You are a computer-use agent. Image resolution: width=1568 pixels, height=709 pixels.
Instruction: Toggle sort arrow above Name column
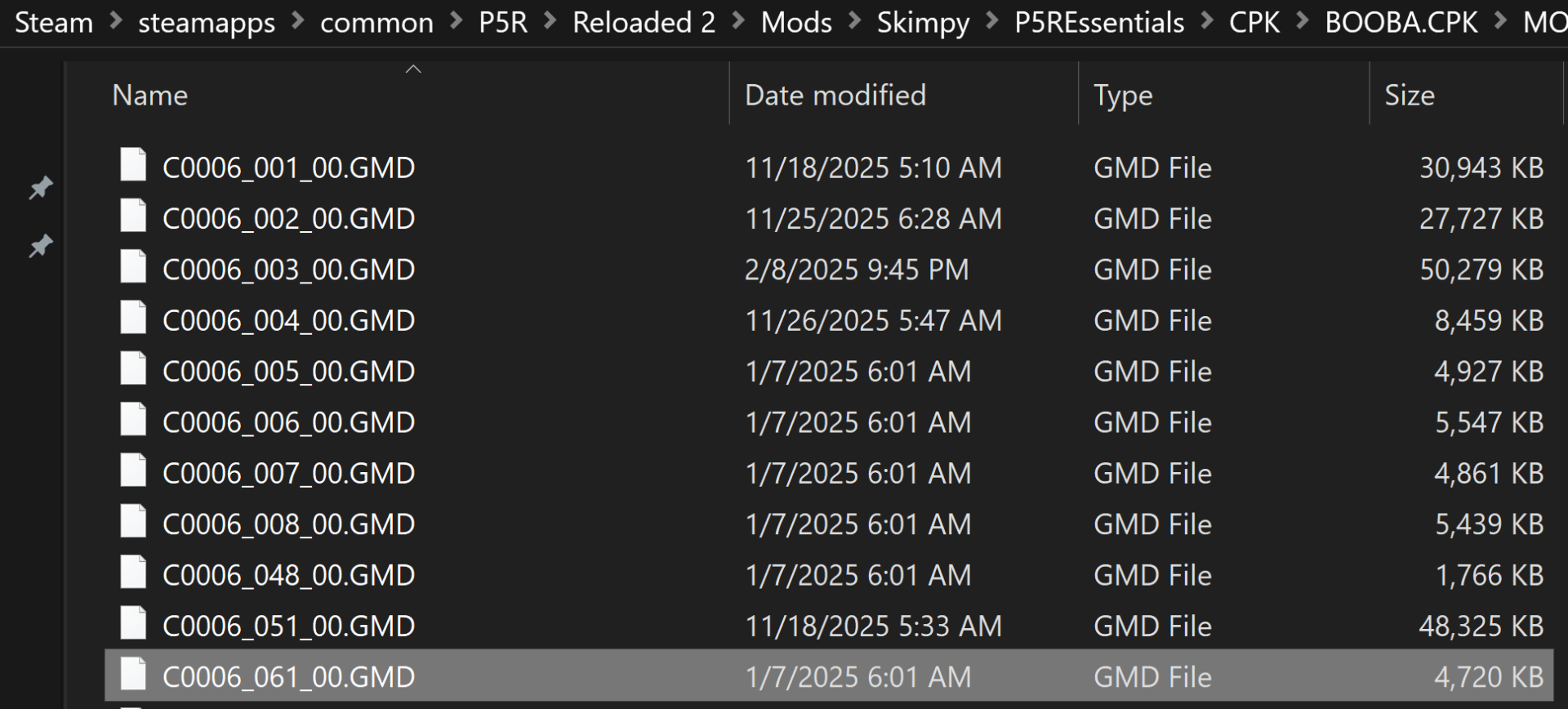pyautogui.click(x=413, y=69)
